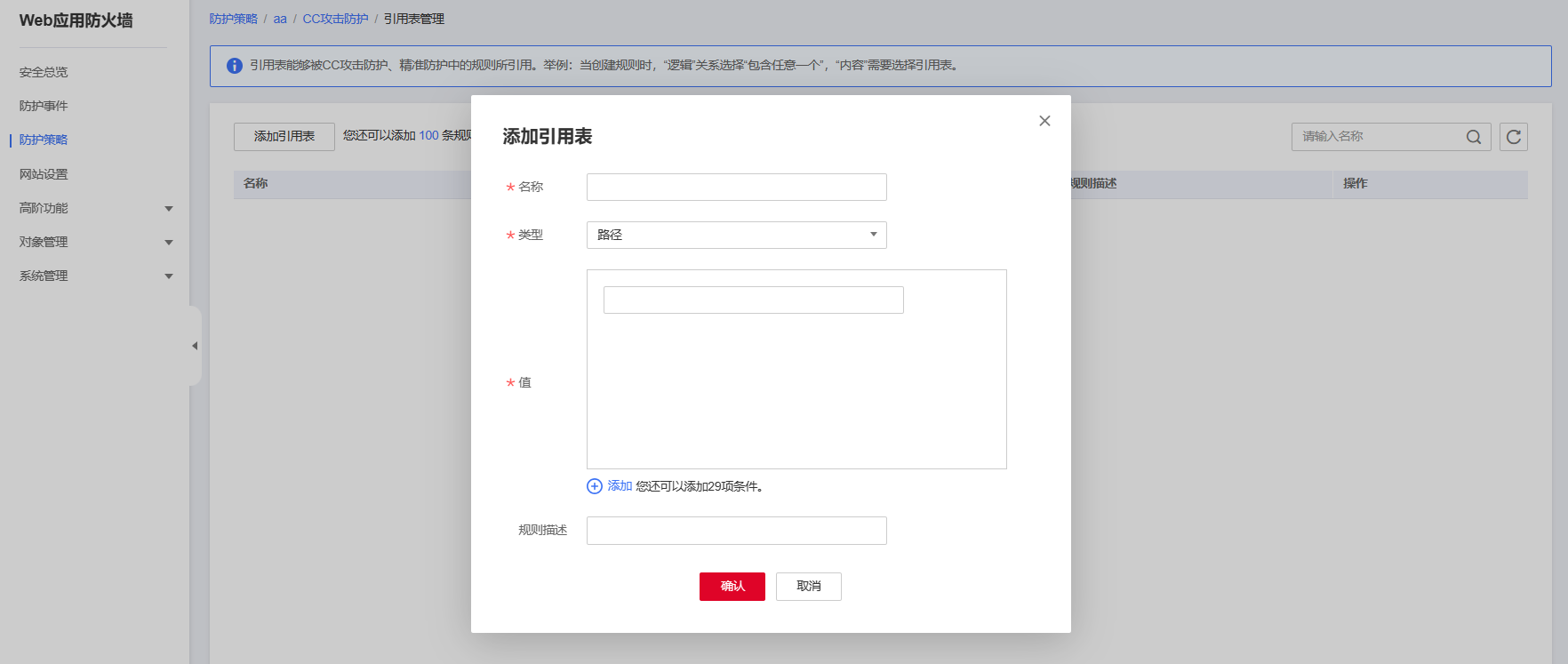This screenshot has width=1568, height=664.
Task: Open the 类型 dropdown showing 路径
Action: [x=737, y=235]
